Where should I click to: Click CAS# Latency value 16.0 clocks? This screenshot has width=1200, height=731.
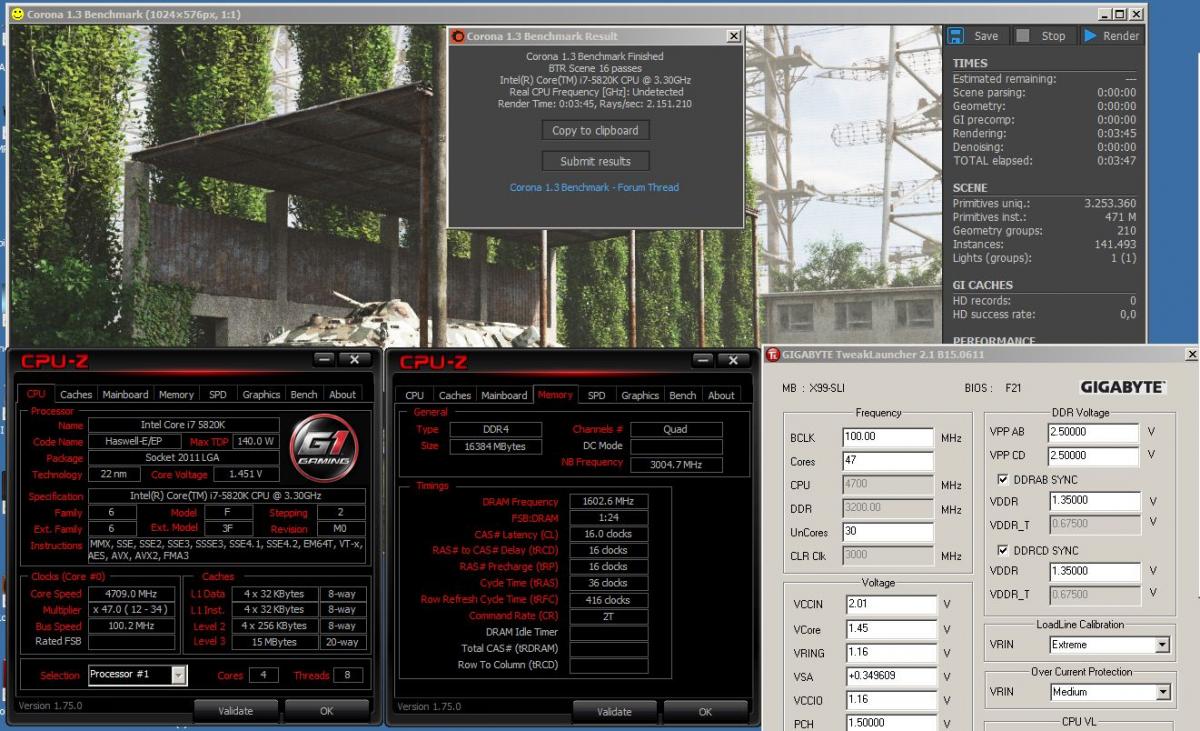click(x=609, y=534)
